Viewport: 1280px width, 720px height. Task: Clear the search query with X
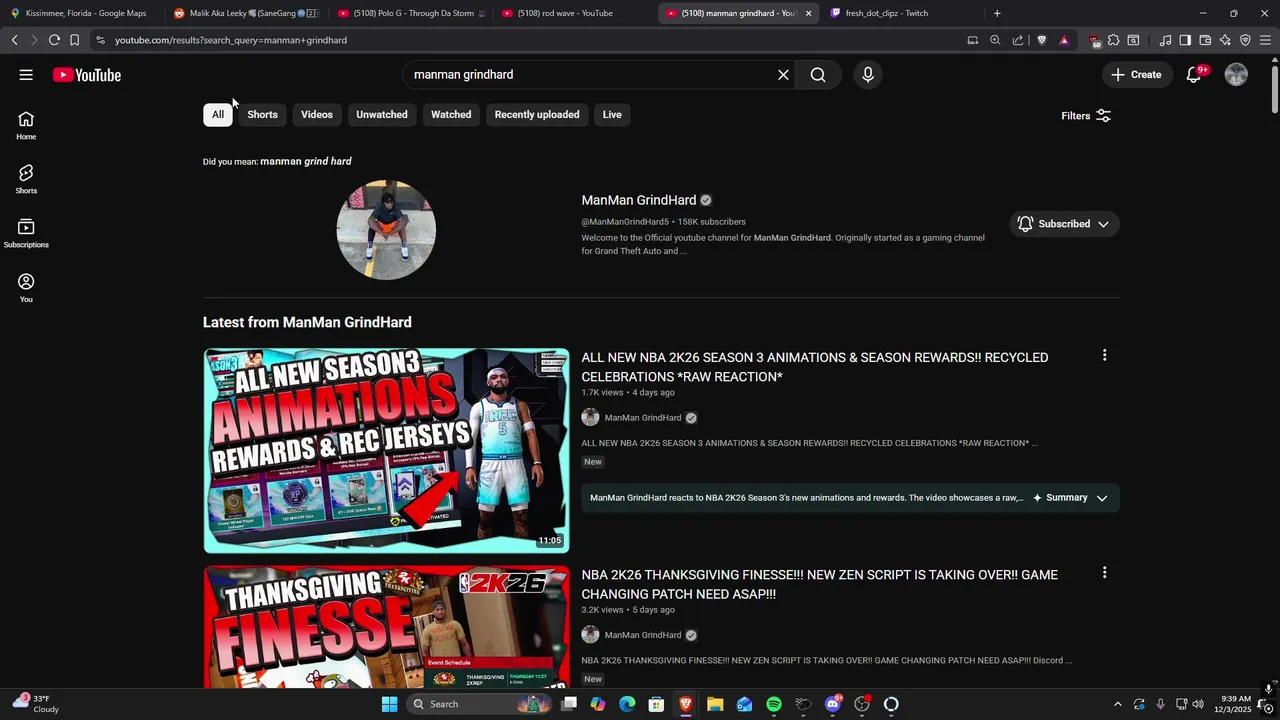[x=783, y=75]
